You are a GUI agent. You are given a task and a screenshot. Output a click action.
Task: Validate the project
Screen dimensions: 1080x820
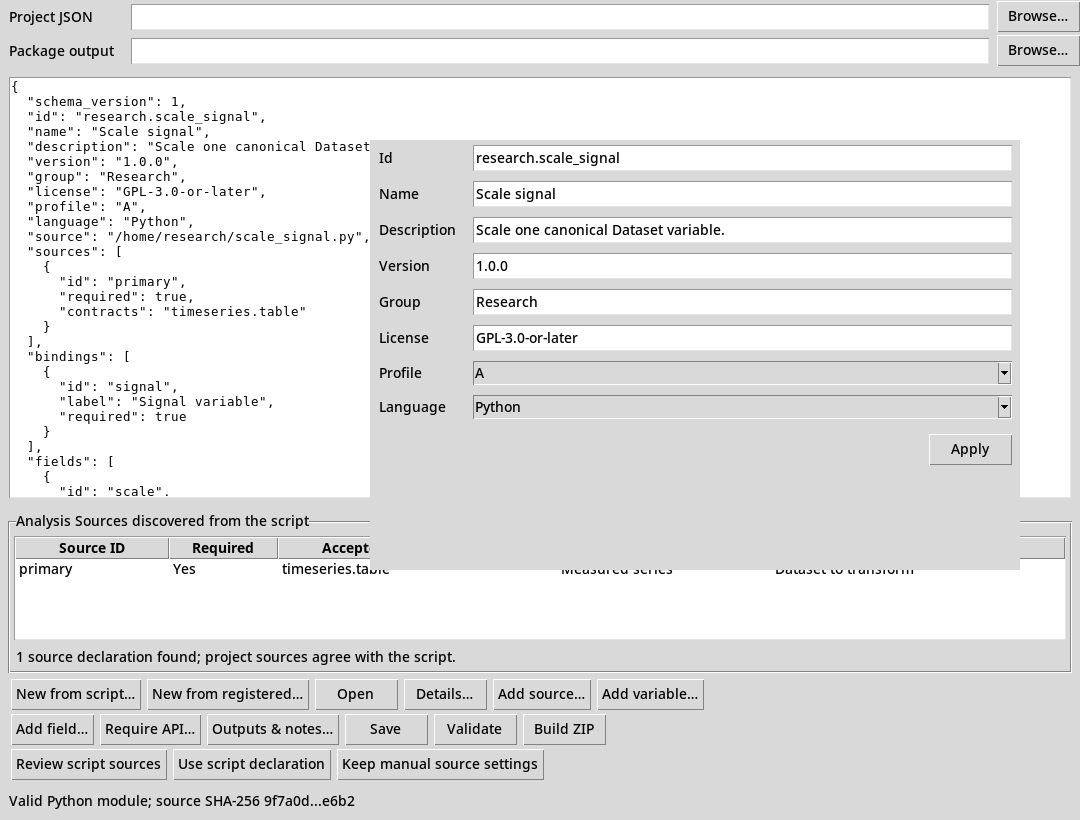tap(474, 729)
